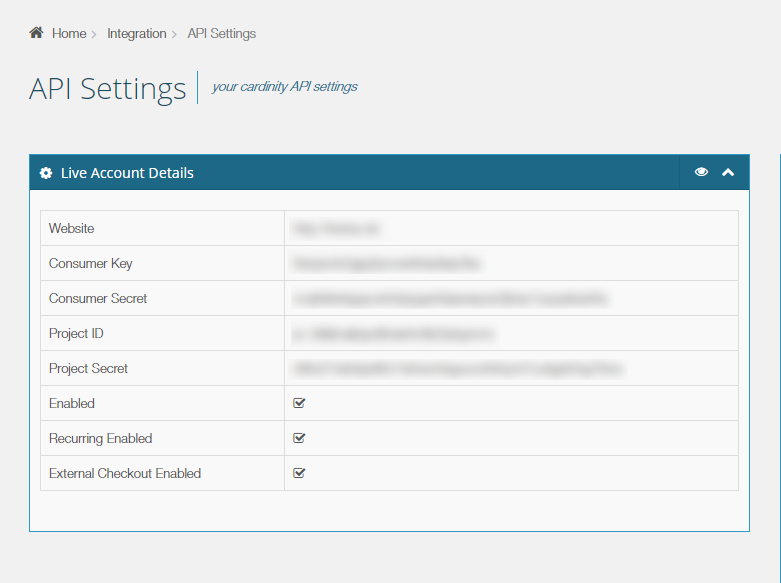Click the blurred Website value
The image size is (781, 583).
tap(336, 229)
